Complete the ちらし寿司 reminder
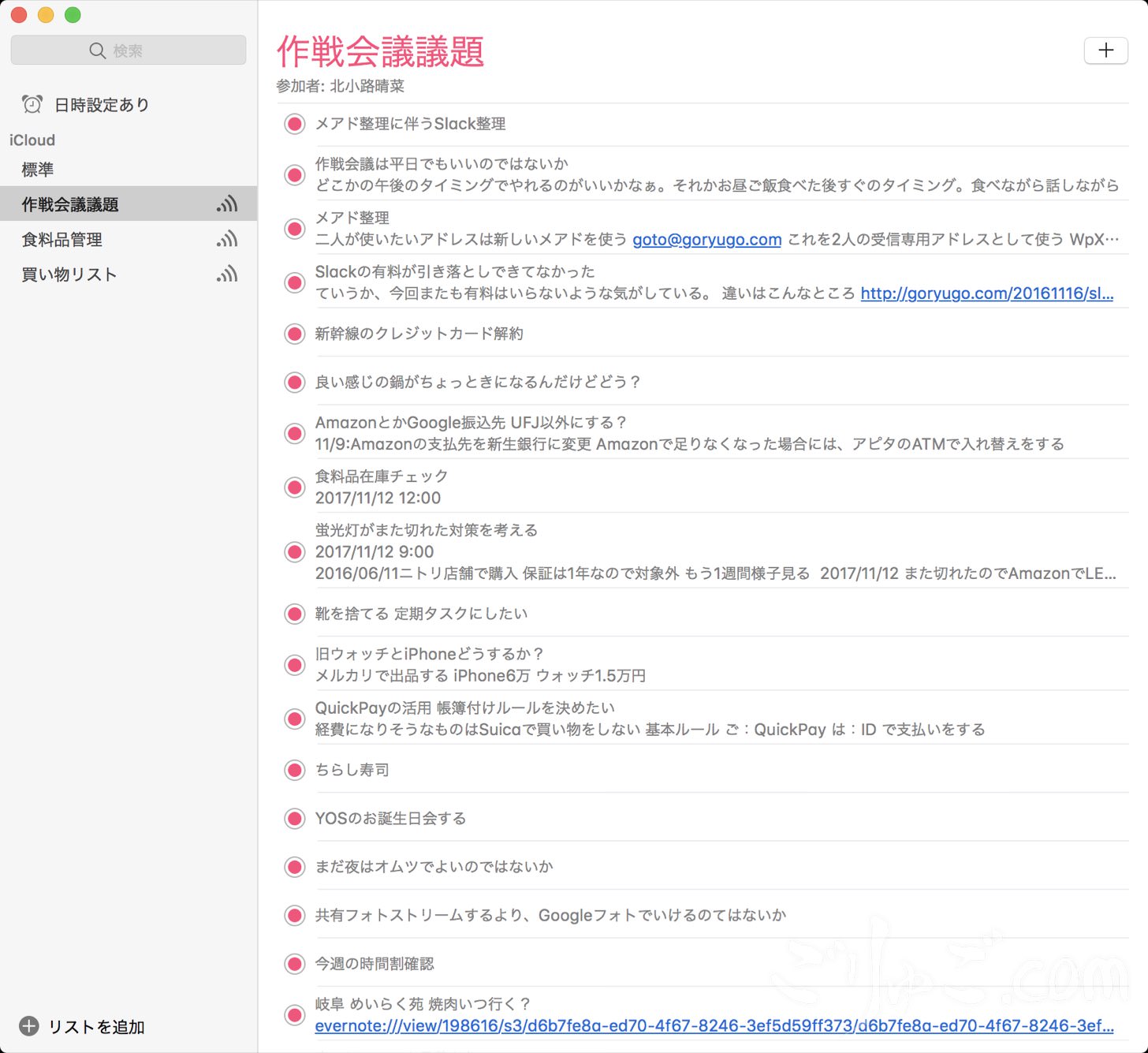Image resolution: width=1148 pixels, height=1053 pixels. [x=294, y=770]
